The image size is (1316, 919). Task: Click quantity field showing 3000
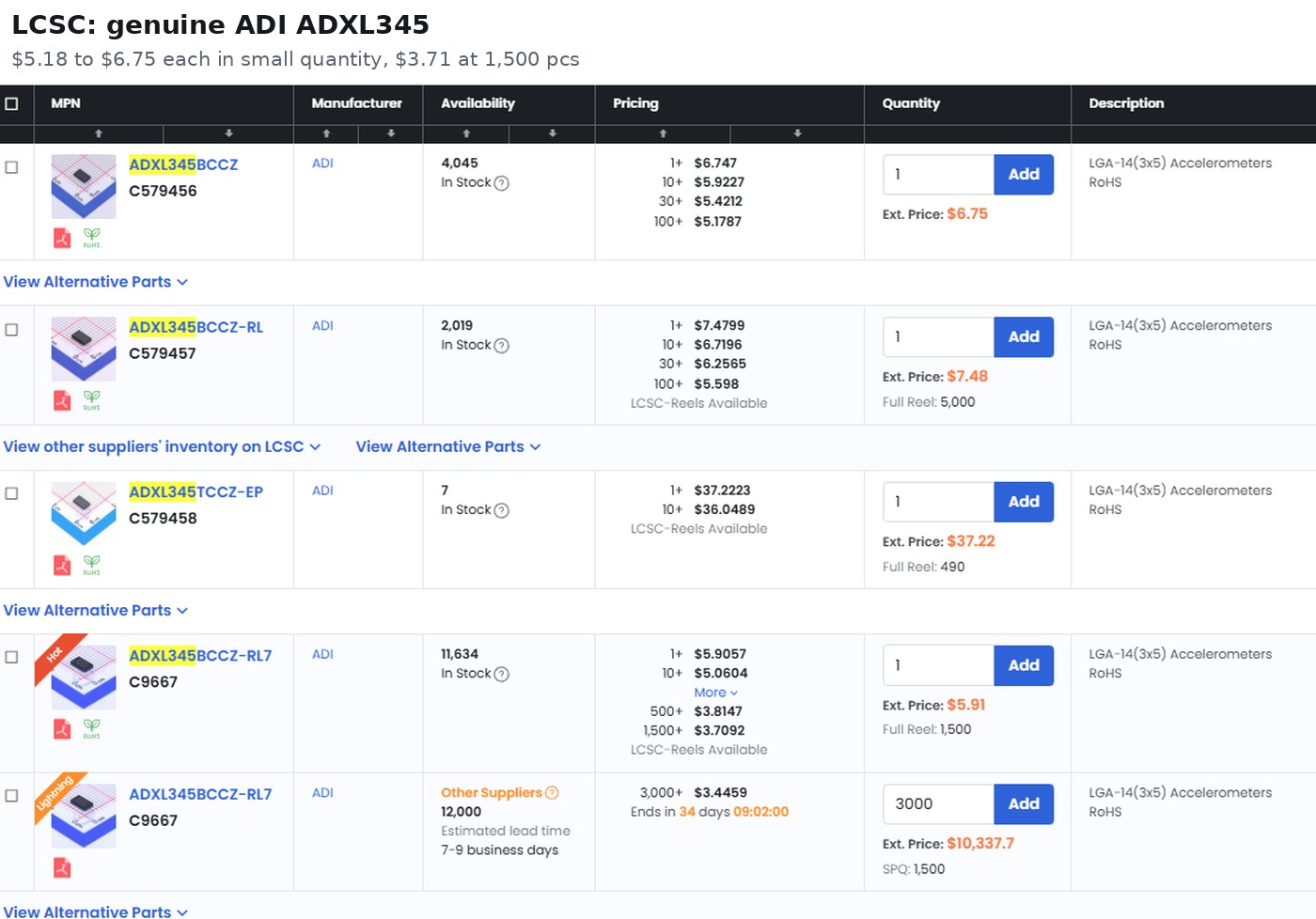click(938, 804)
